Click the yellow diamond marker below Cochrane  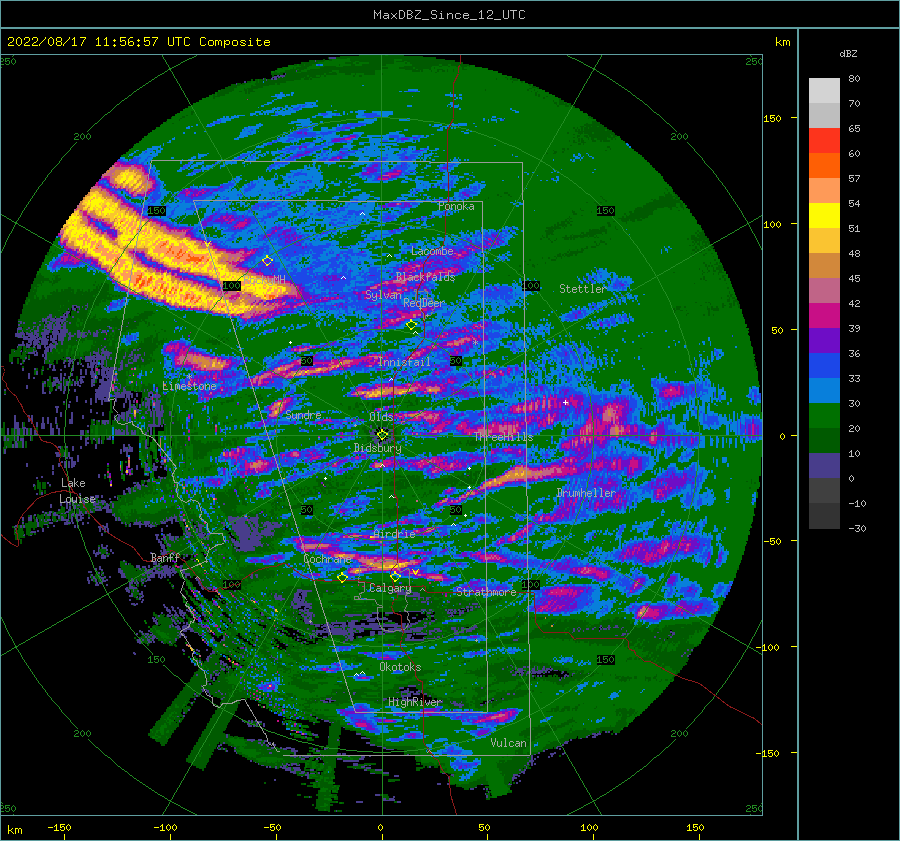click(342, 577)
